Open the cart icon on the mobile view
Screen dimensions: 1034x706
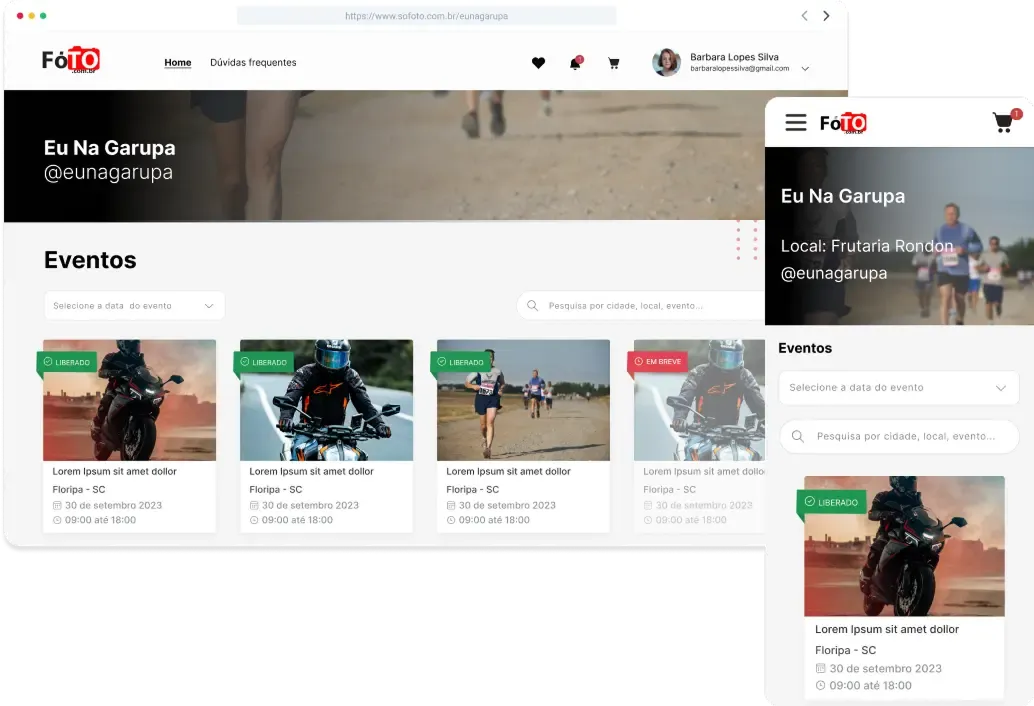[1002, 122]
